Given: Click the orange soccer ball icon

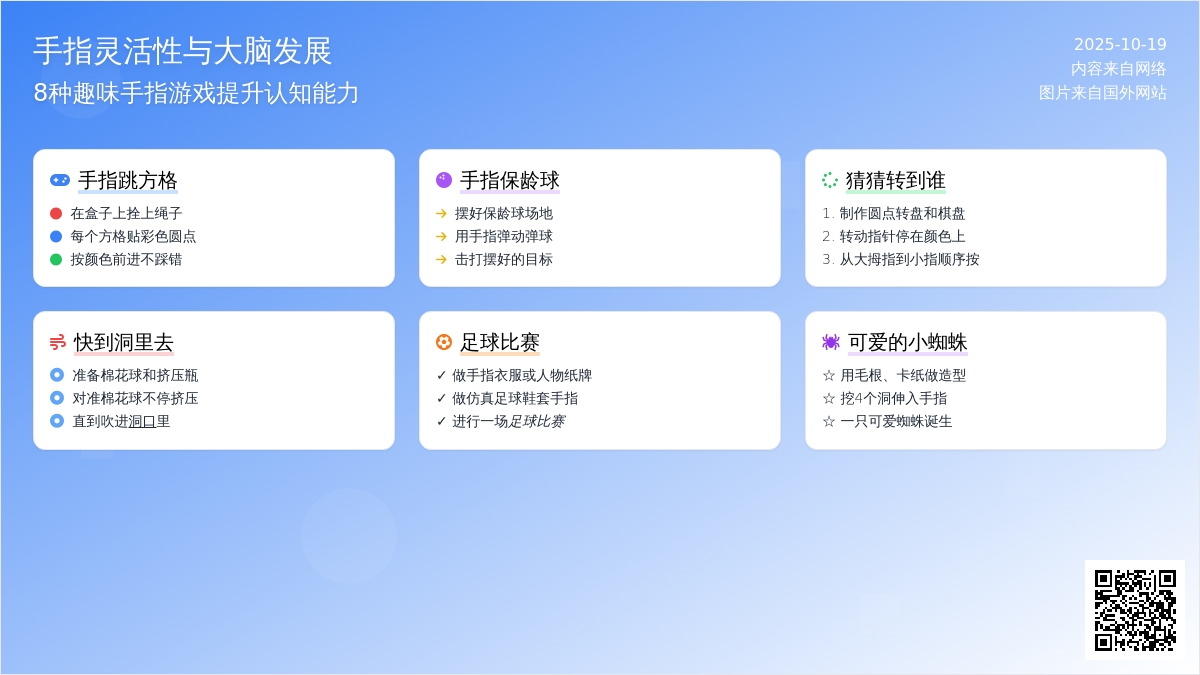Looking at the screenshot, I should coord(444,342).
